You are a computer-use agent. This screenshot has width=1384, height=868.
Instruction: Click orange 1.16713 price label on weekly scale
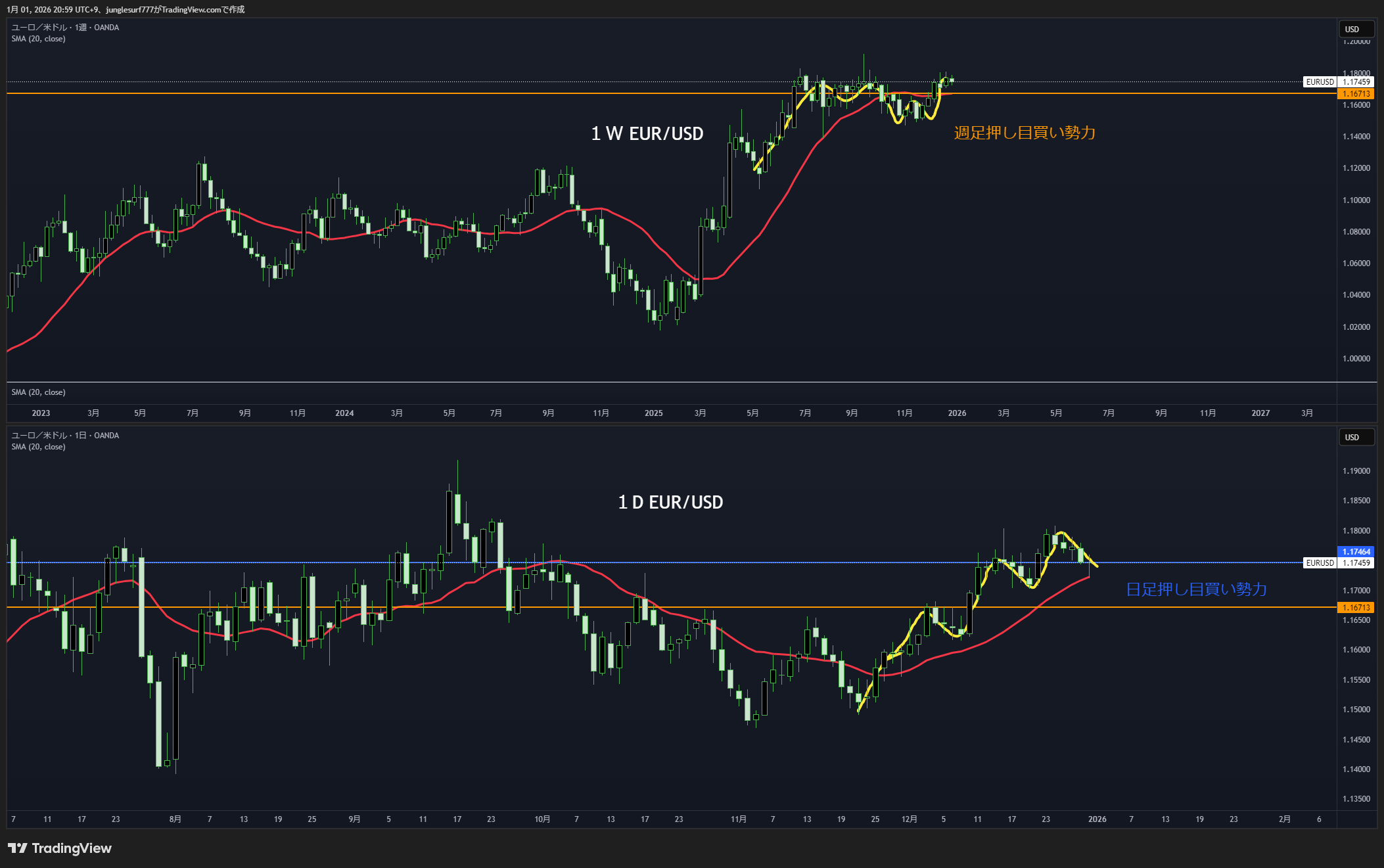1356,94
